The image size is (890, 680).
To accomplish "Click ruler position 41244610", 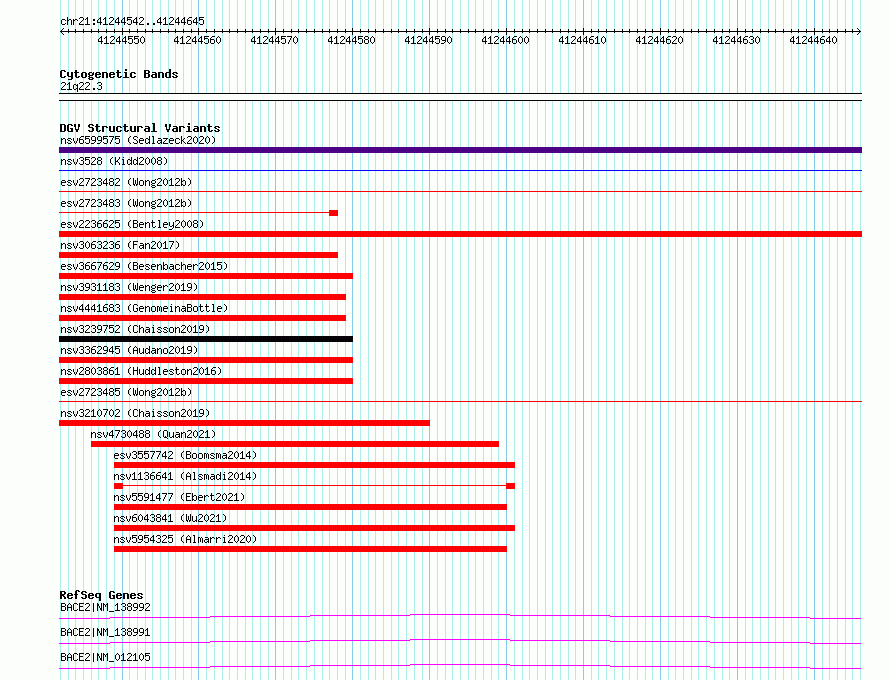I will [582, 40].
